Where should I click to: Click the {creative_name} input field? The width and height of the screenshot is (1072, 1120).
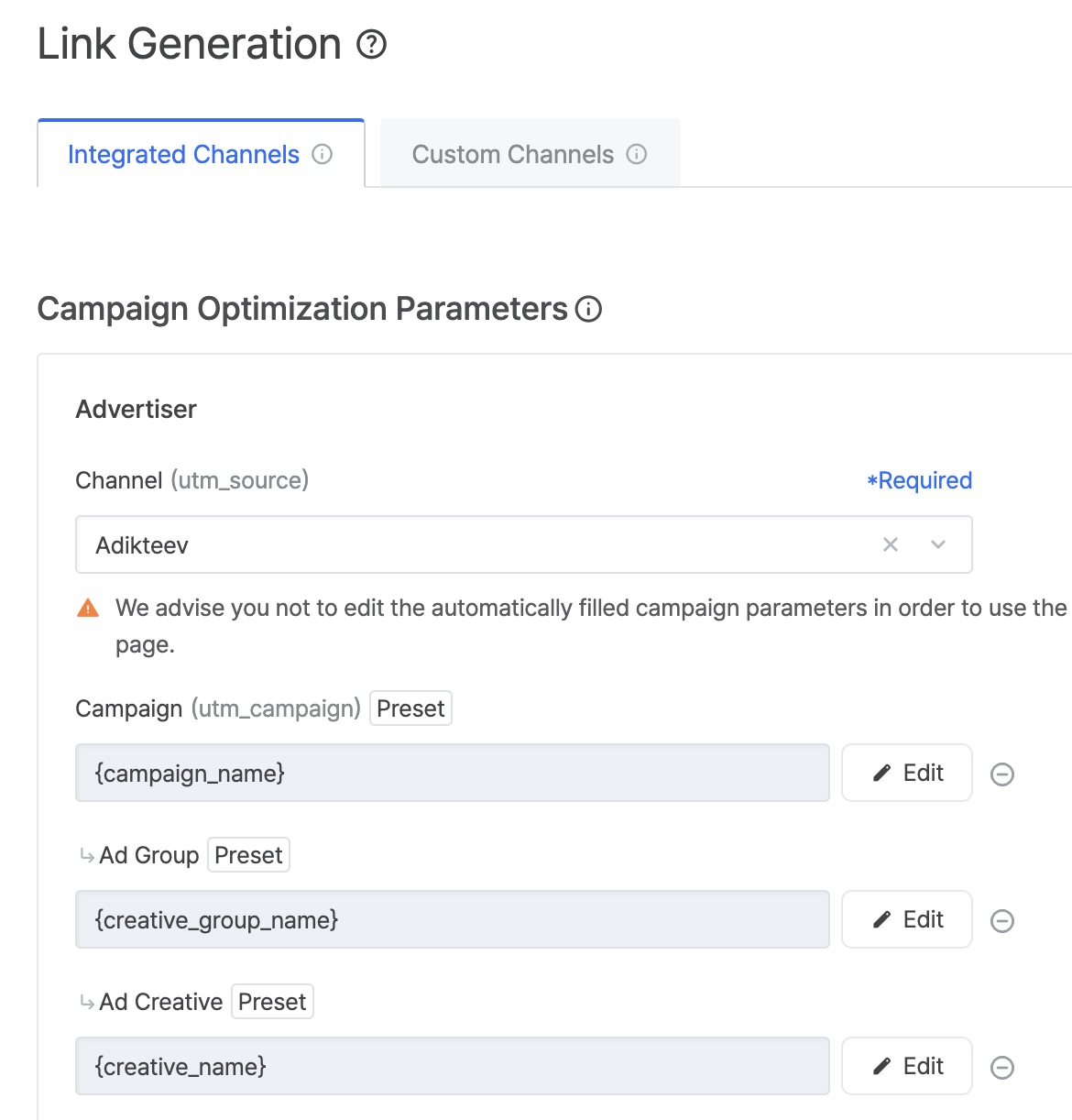click(x=452, y=1067)
